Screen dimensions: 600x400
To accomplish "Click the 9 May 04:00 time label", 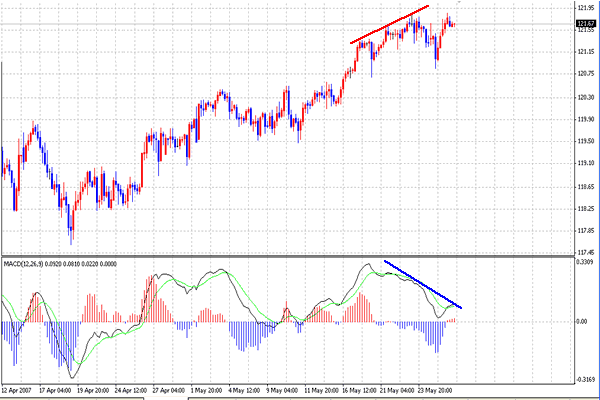I will coord(282,391).
